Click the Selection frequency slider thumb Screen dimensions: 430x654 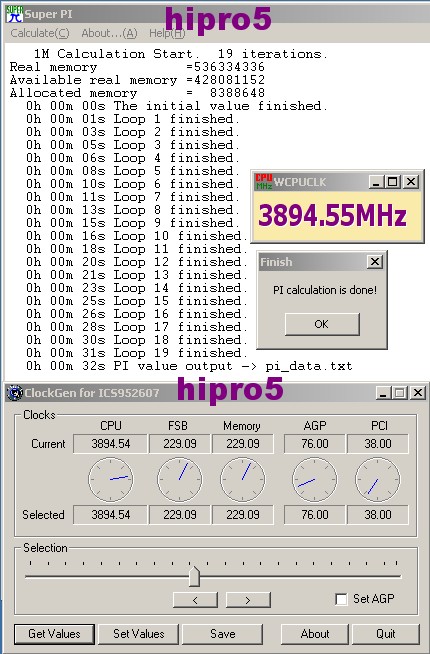[x=194, y=576]
